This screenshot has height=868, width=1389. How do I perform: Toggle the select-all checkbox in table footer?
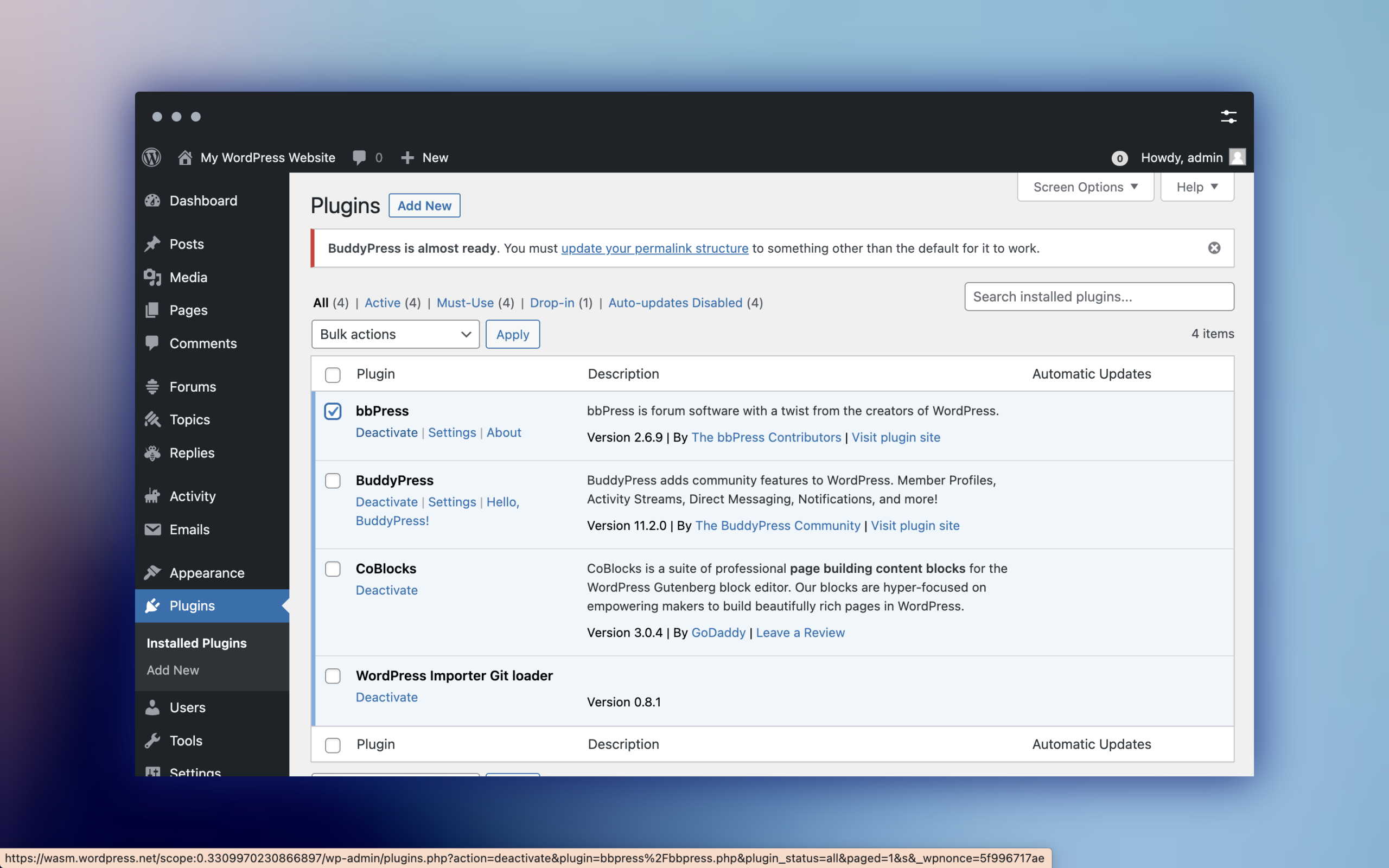click(333, 745)
